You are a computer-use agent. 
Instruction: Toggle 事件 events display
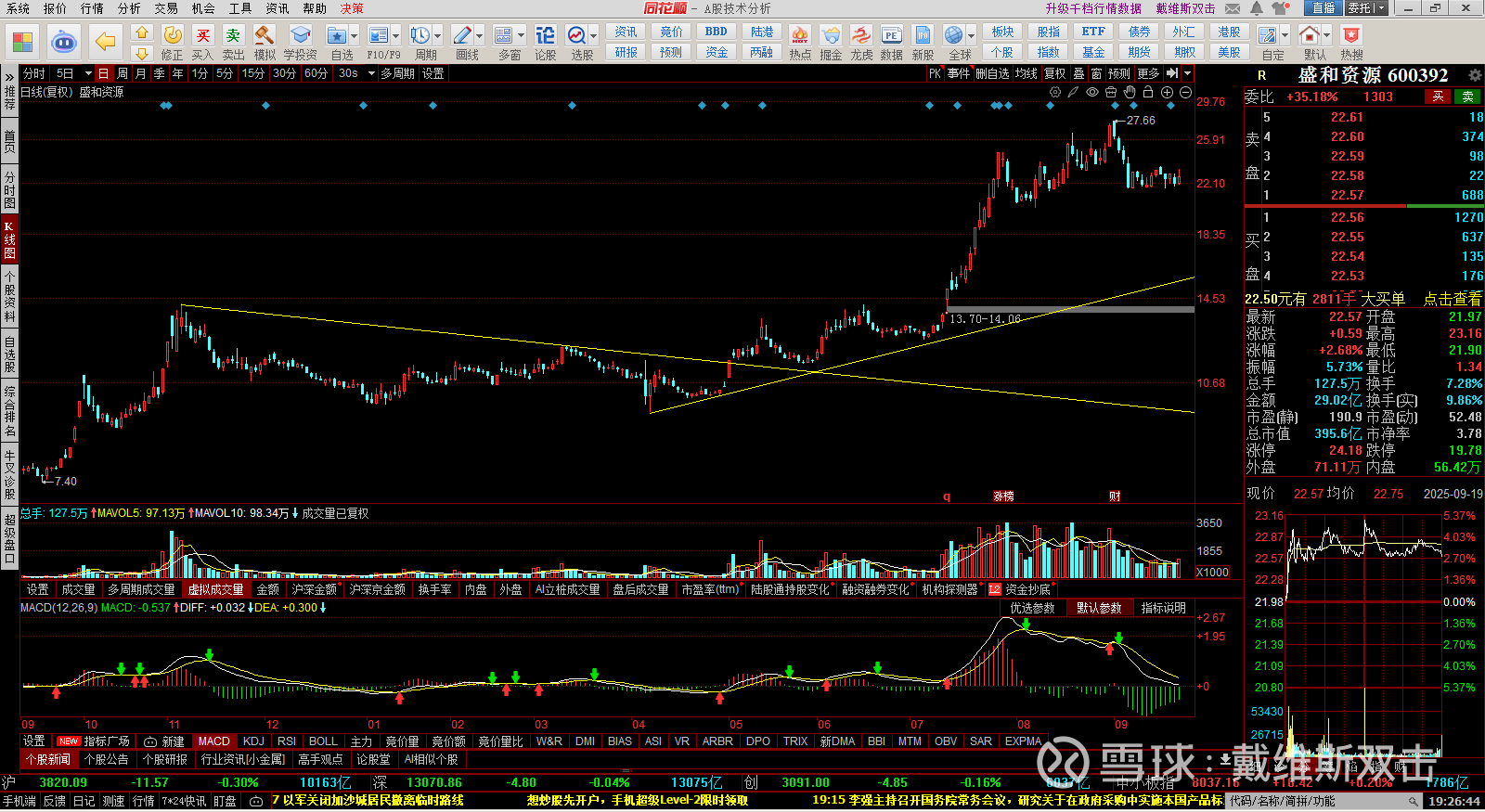tap(959, 73)
